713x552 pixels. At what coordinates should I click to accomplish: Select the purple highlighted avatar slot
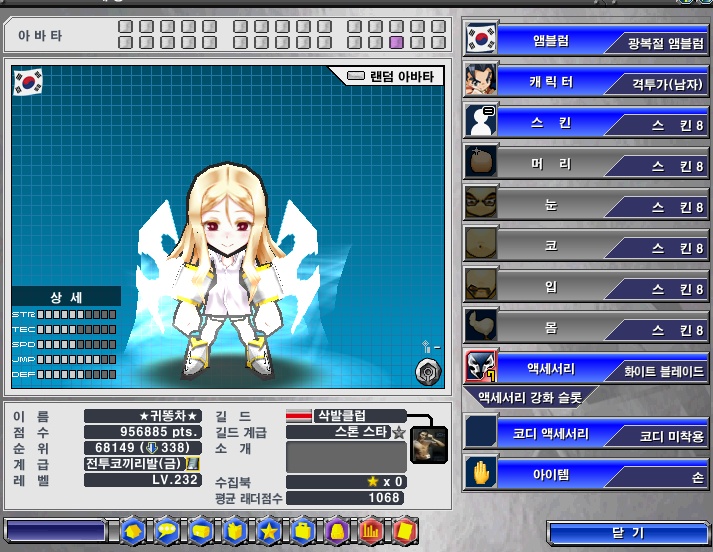coord(396,43)
